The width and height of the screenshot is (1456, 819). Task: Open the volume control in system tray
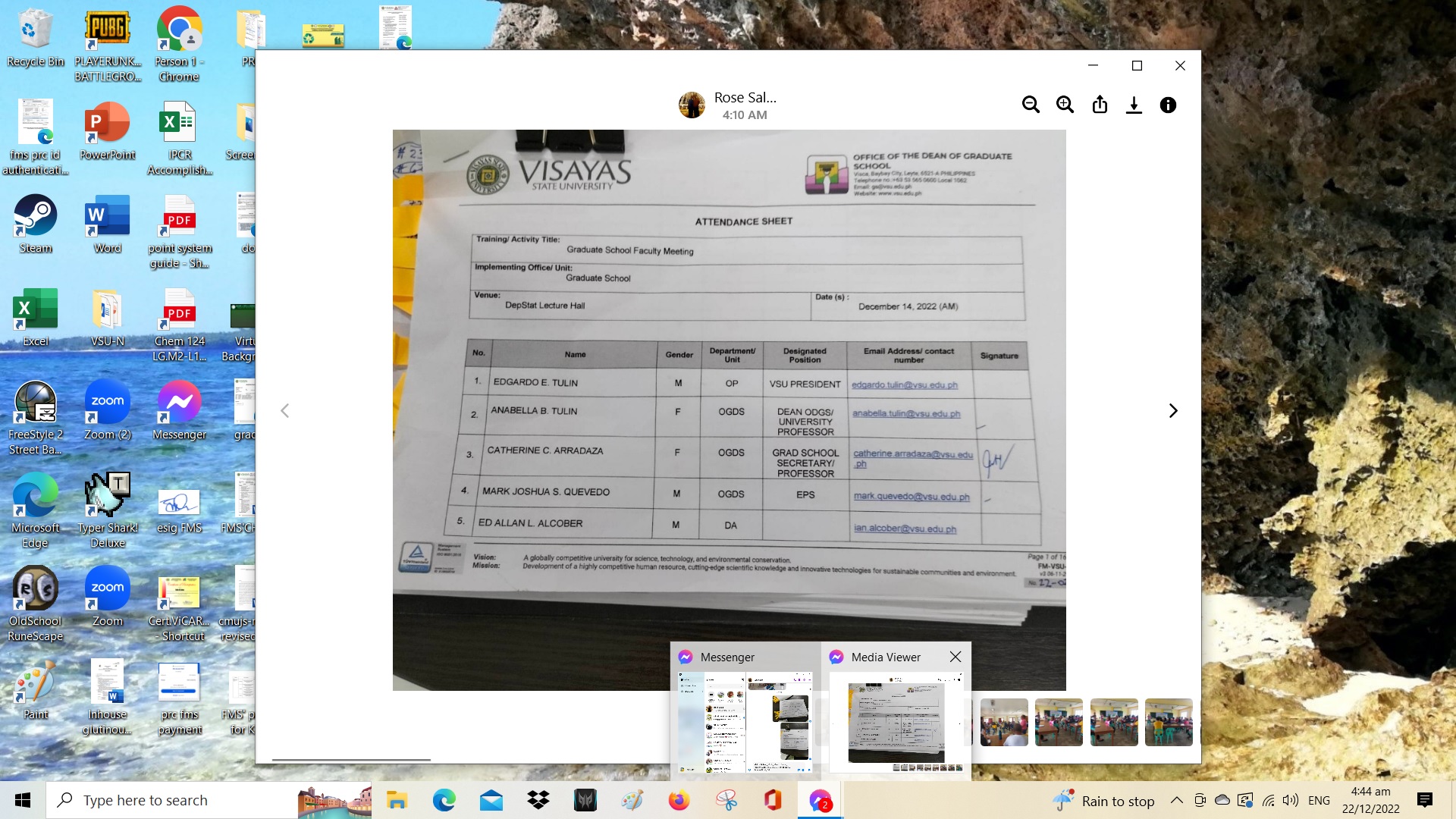pyautogui.click(x=1290, y=800)
